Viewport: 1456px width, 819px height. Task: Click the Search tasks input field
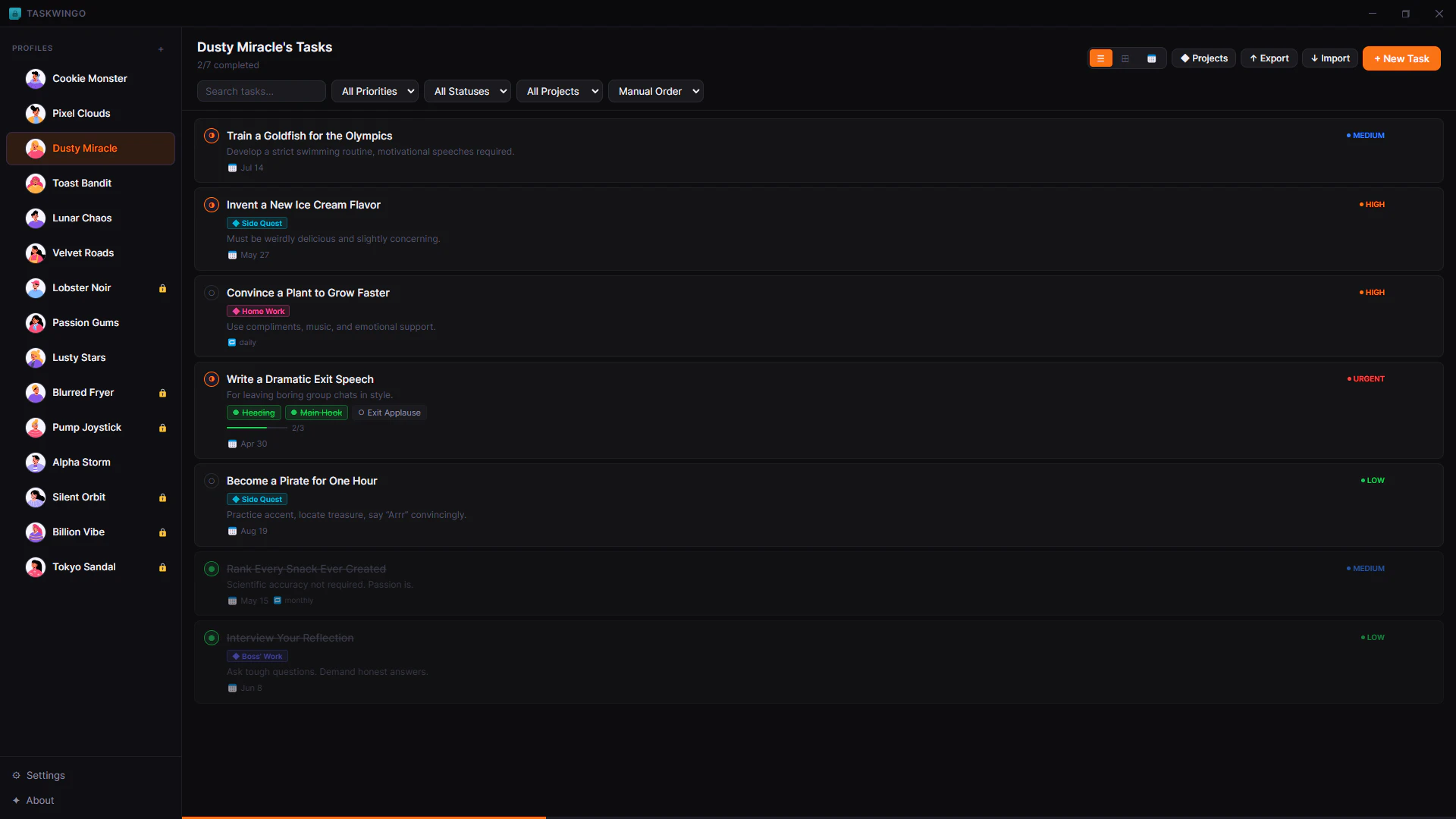(x=262, y=92)
